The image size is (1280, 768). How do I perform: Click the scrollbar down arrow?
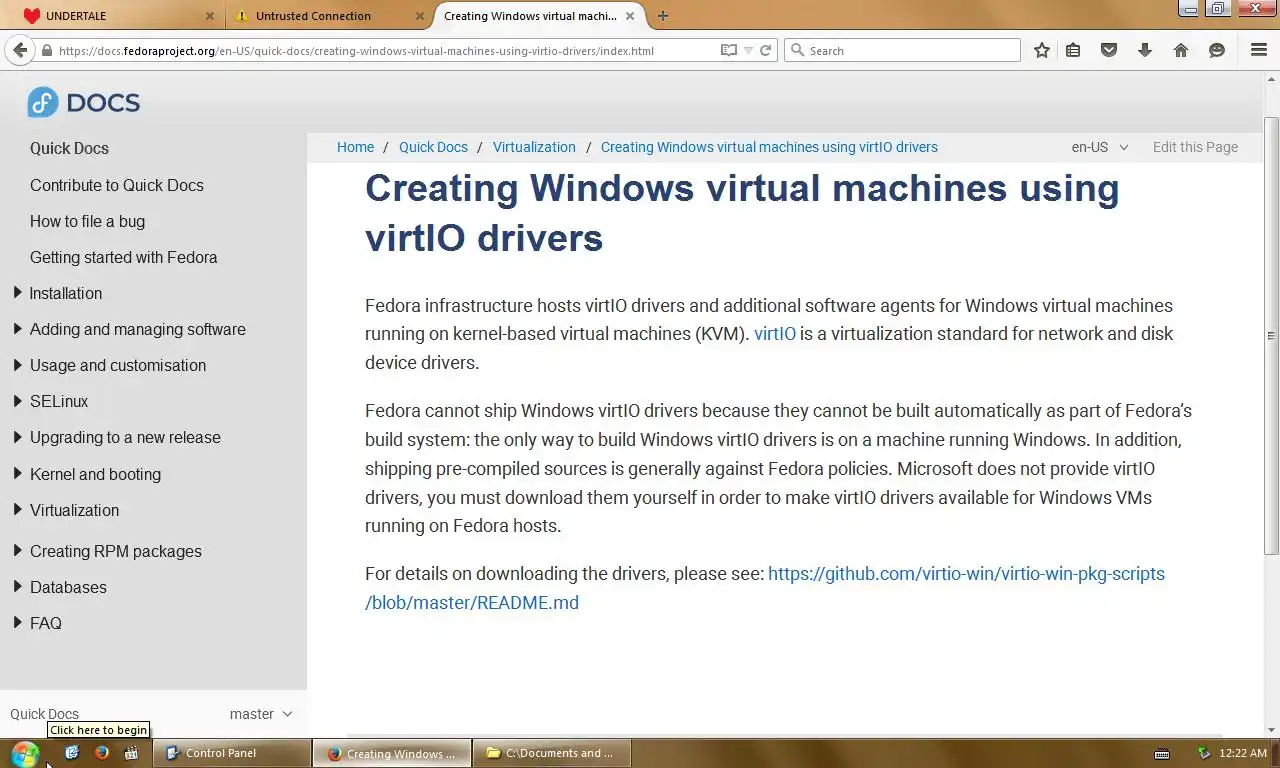[1272, 729]
